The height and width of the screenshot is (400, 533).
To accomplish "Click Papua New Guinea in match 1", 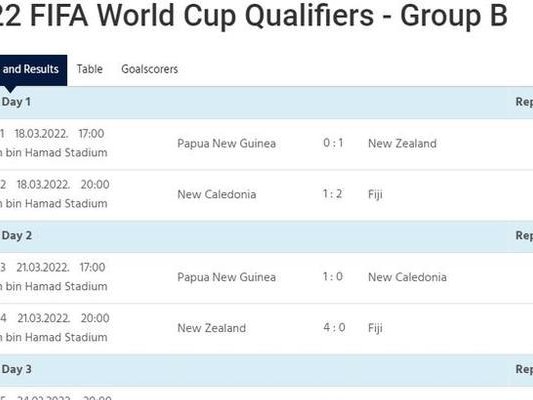I will click(x=226, y=143).
